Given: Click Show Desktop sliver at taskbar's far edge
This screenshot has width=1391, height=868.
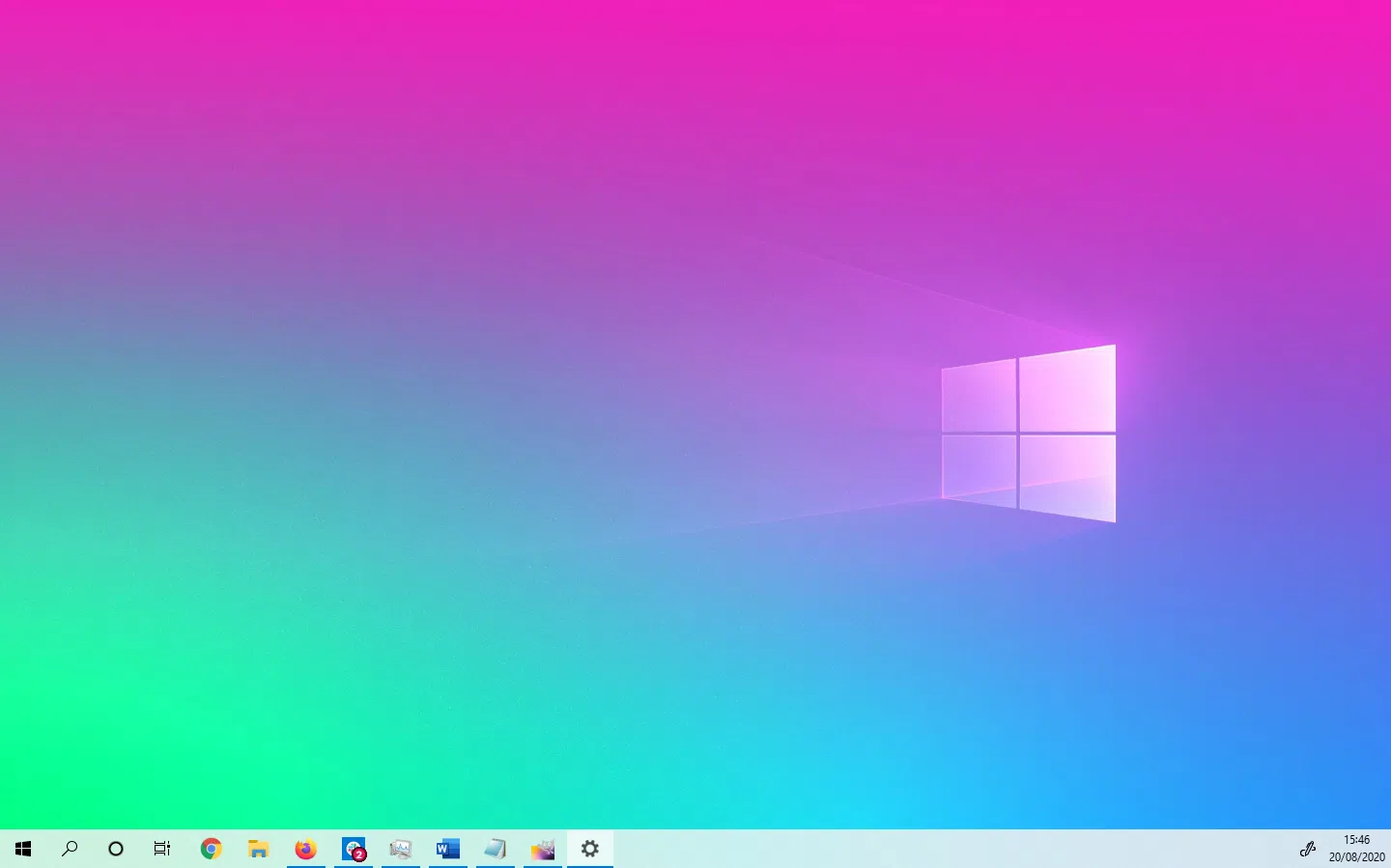Looking at the screenshot, I should [1388, 849].
